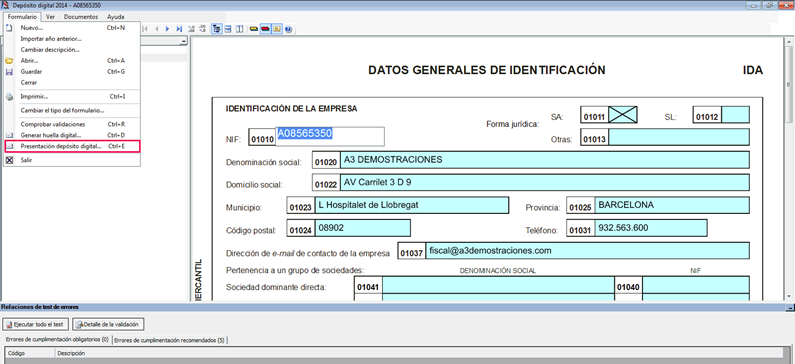This screenshot has width=795, height=364.
Task: Click the NIF field 01040
Action: (x=696, y=285)
